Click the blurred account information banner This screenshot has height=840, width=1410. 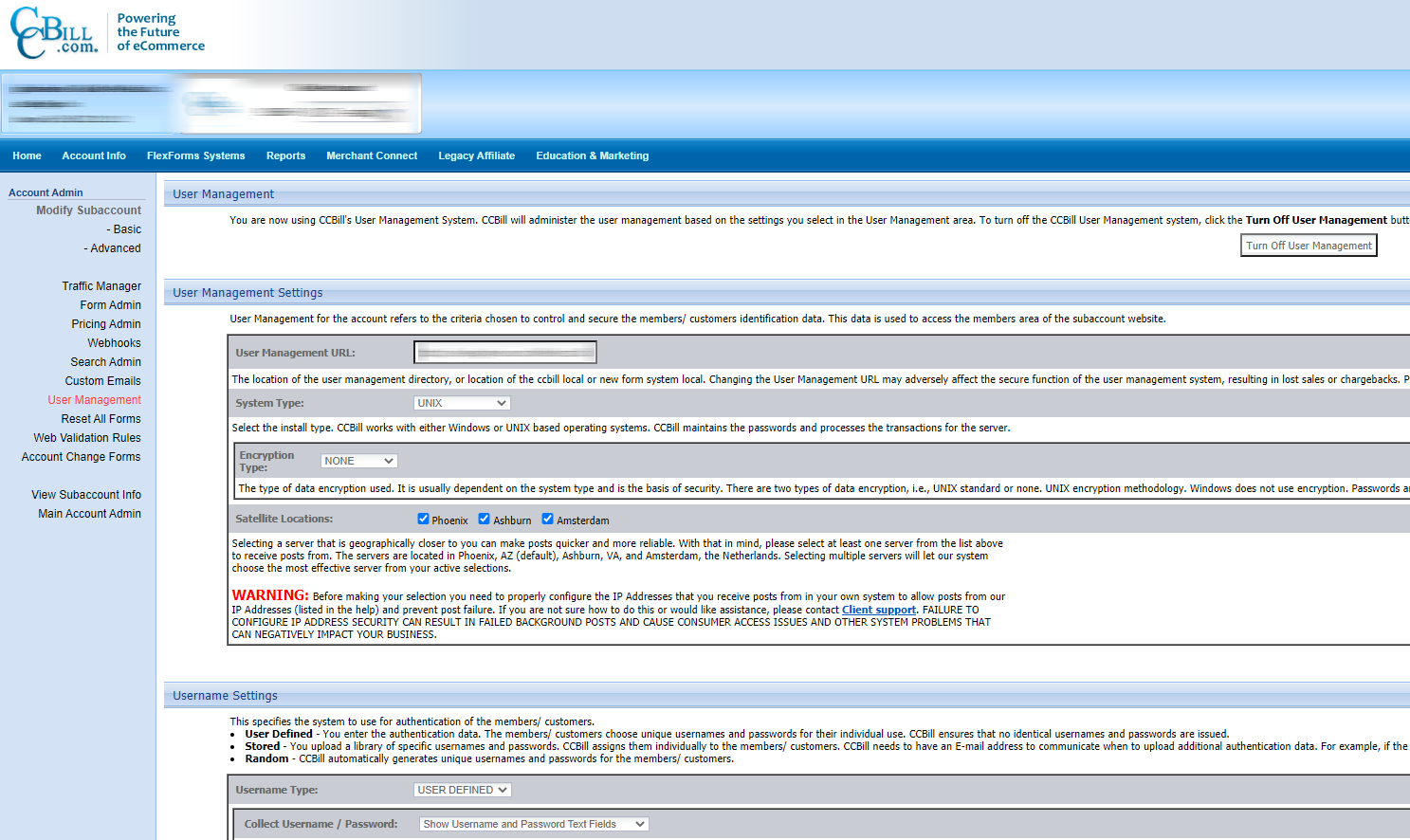click(211, 103)
